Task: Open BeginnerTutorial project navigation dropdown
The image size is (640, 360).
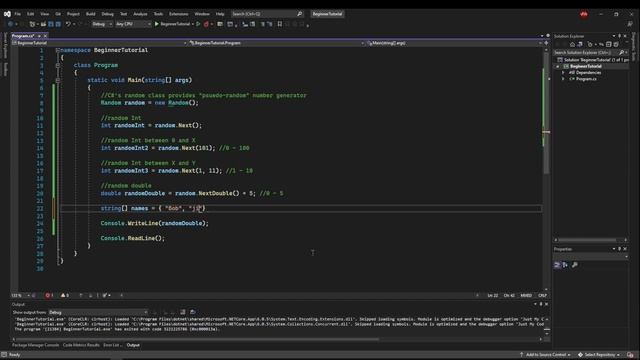Action: [99, 43]
